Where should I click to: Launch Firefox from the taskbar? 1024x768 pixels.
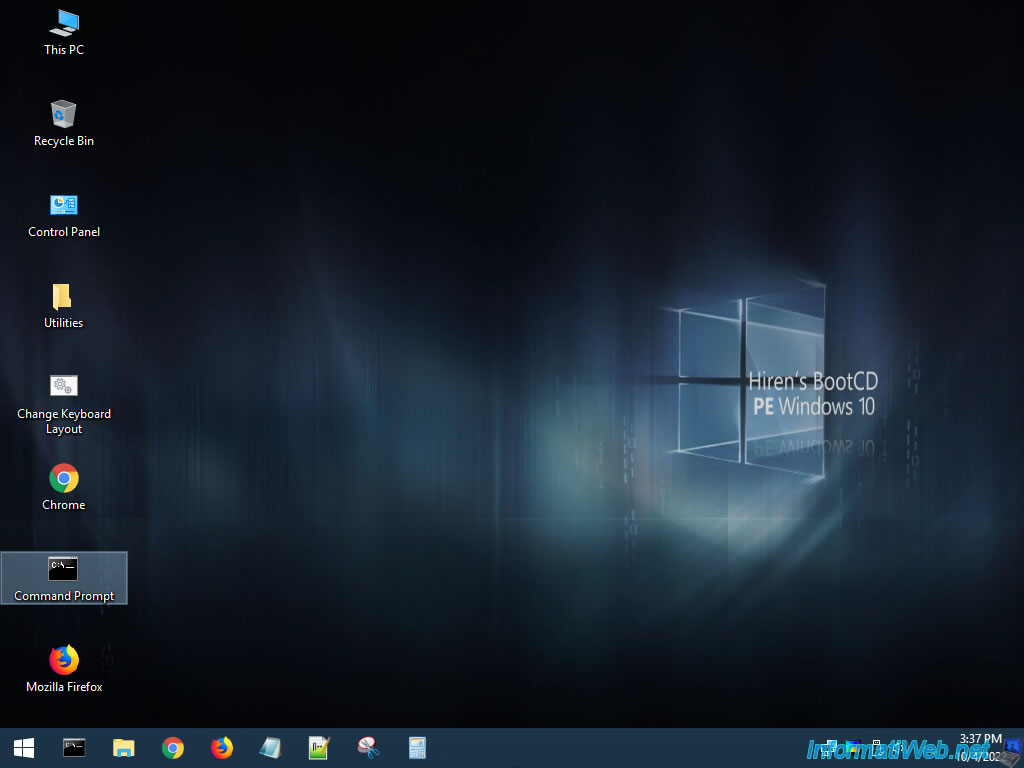tap(222, 748)
